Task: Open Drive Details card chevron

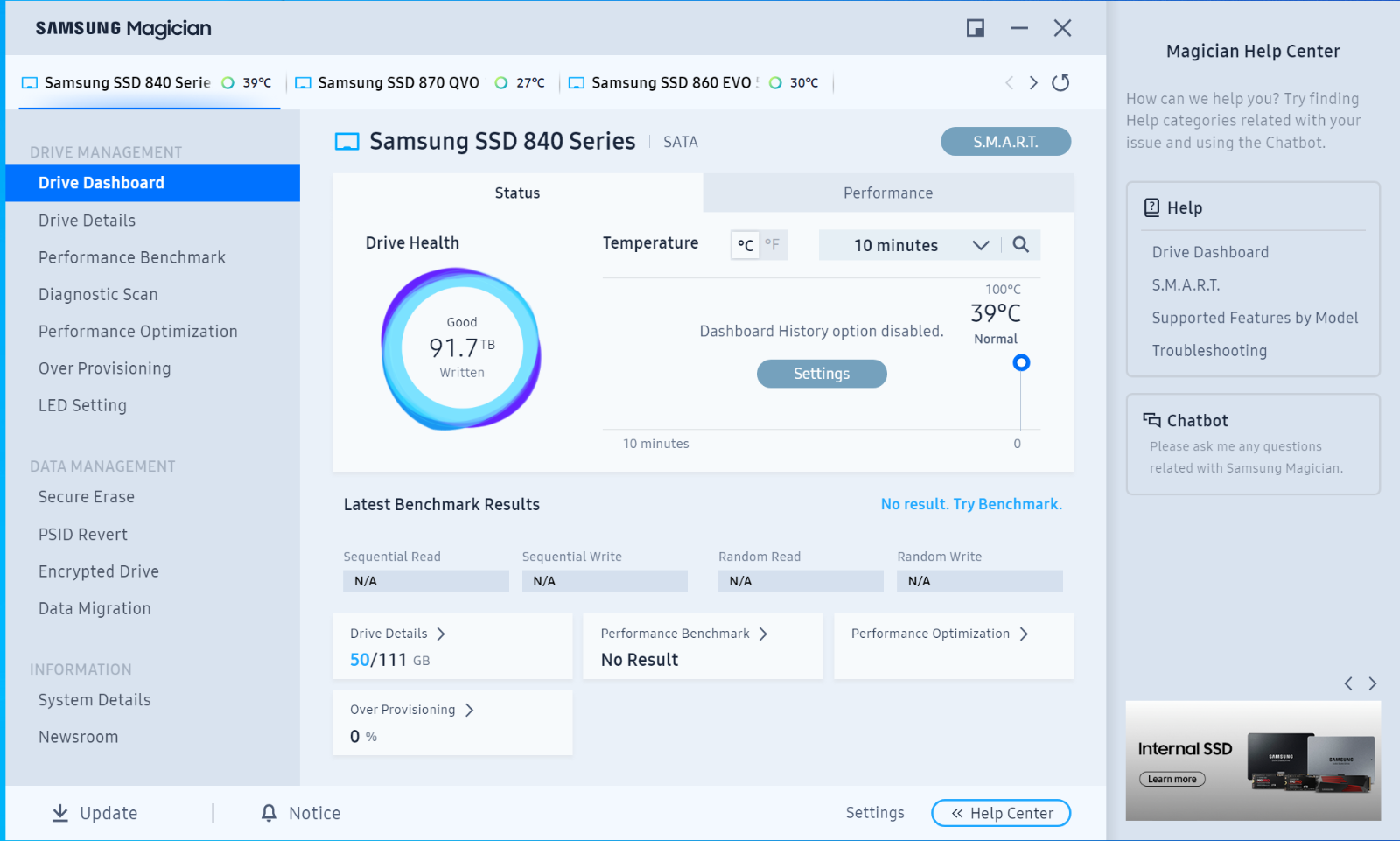Action: coord(441,634)
